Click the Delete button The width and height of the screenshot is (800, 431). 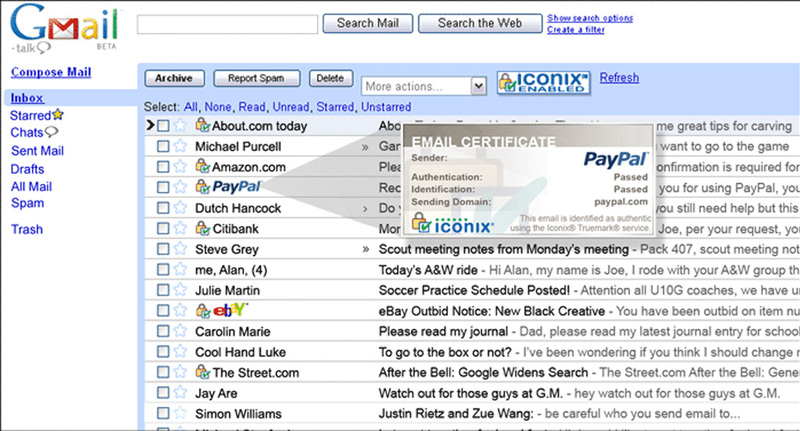[x=330, y=79]
